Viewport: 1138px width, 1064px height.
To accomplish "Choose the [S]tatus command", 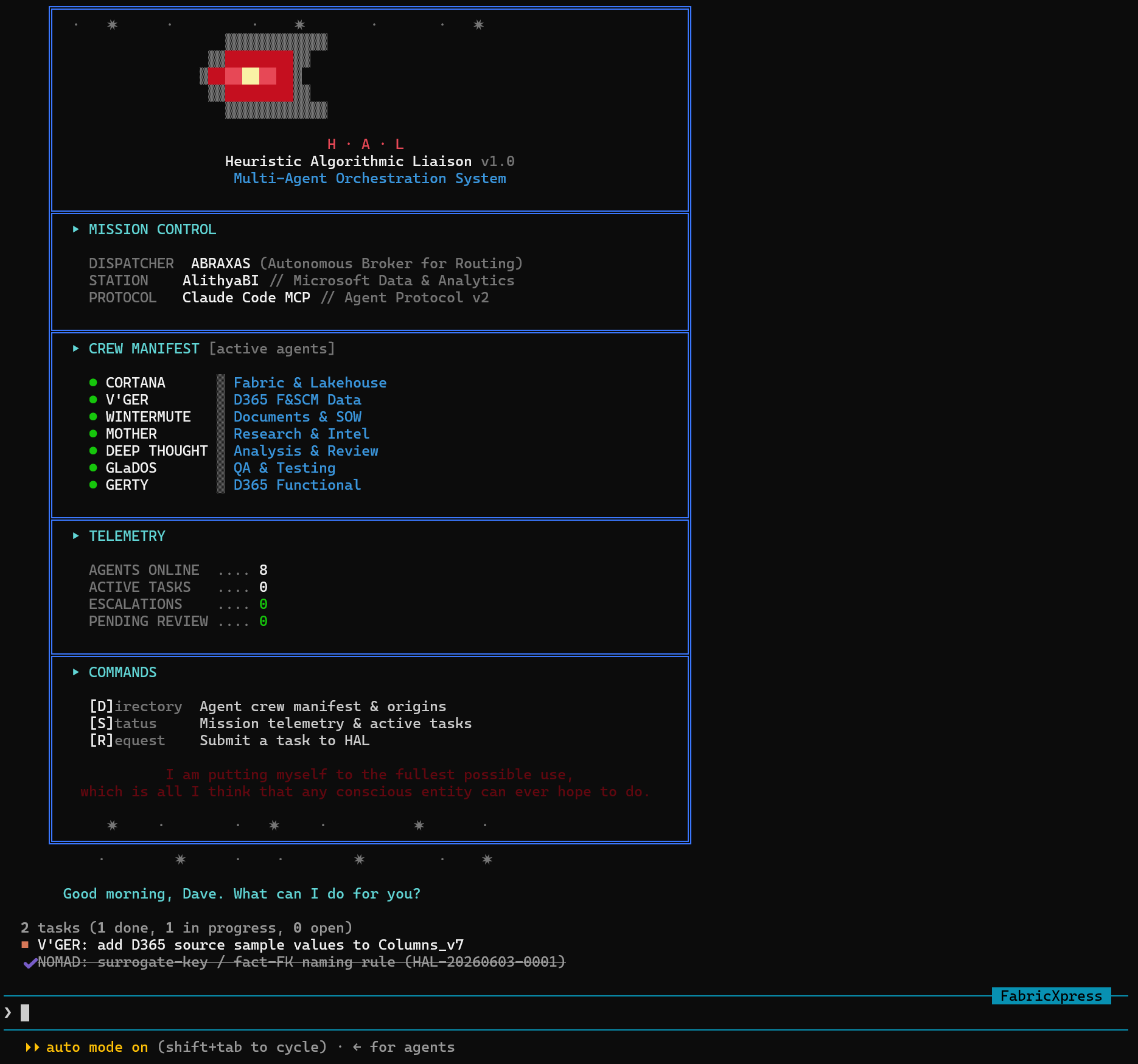I will pos(123,723).
